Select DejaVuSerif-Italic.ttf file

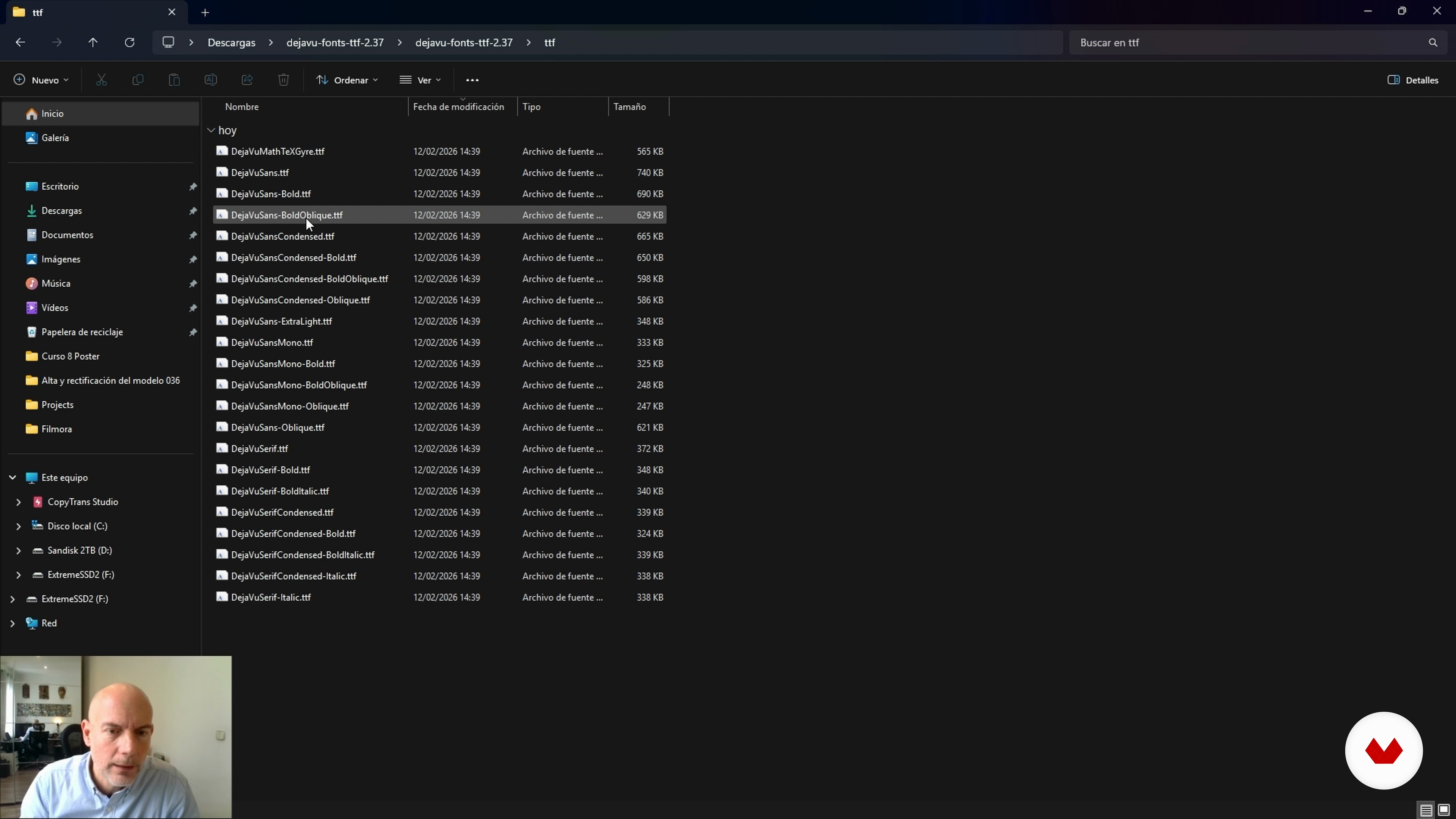coord(440,598)
